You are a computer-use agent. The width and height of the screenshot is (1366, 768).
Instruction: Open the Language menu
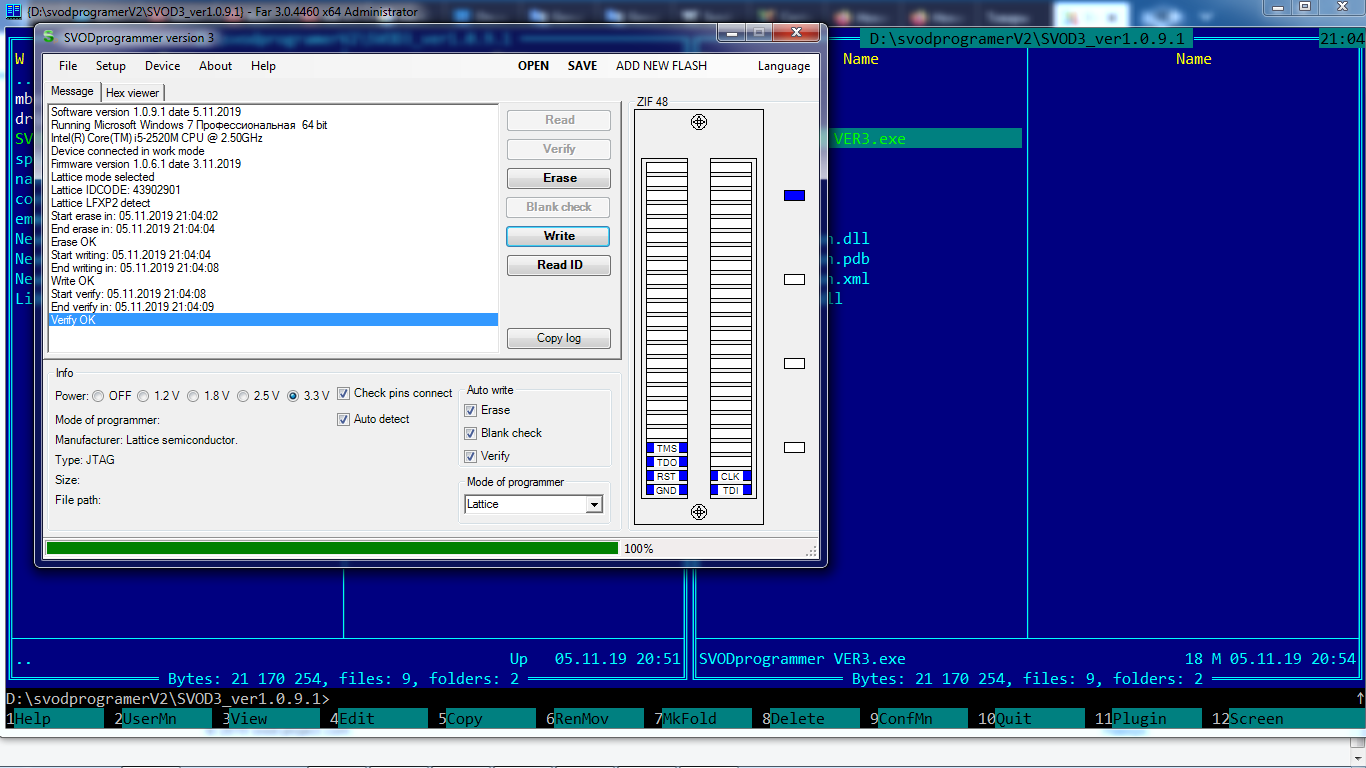pos(784,66)
